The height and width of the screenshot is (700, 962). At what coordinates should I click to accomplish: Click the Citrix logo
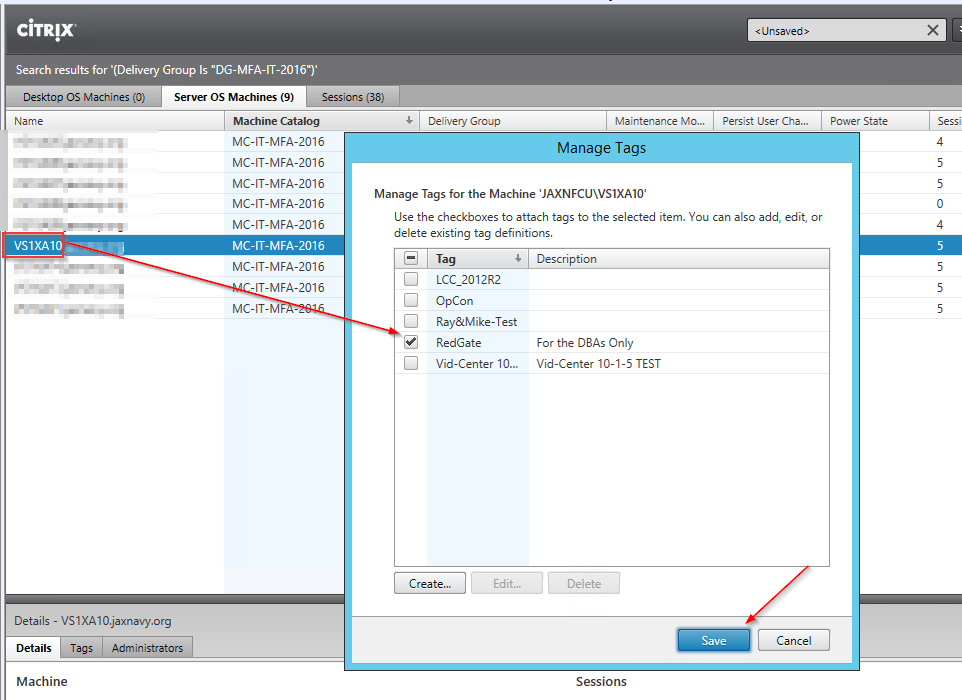(x=46, y=29)
